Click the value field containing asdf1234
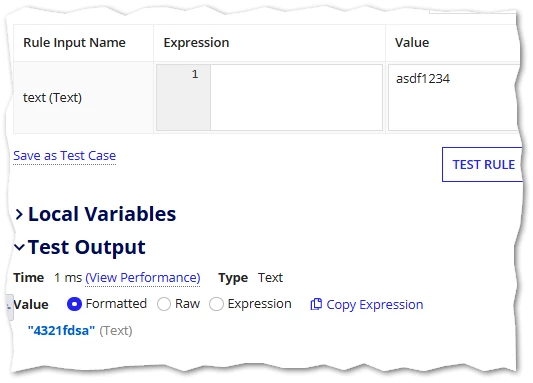The image size is (533, 383). click(x=454, y=98)
